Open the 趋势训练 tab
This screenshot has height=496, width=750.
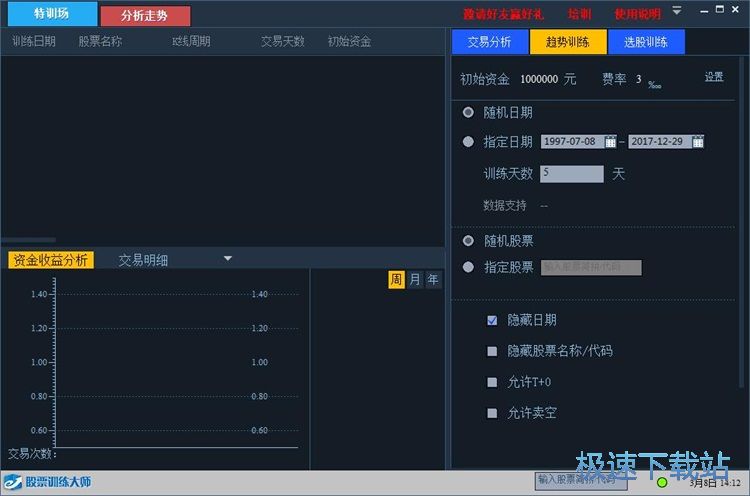568,42
